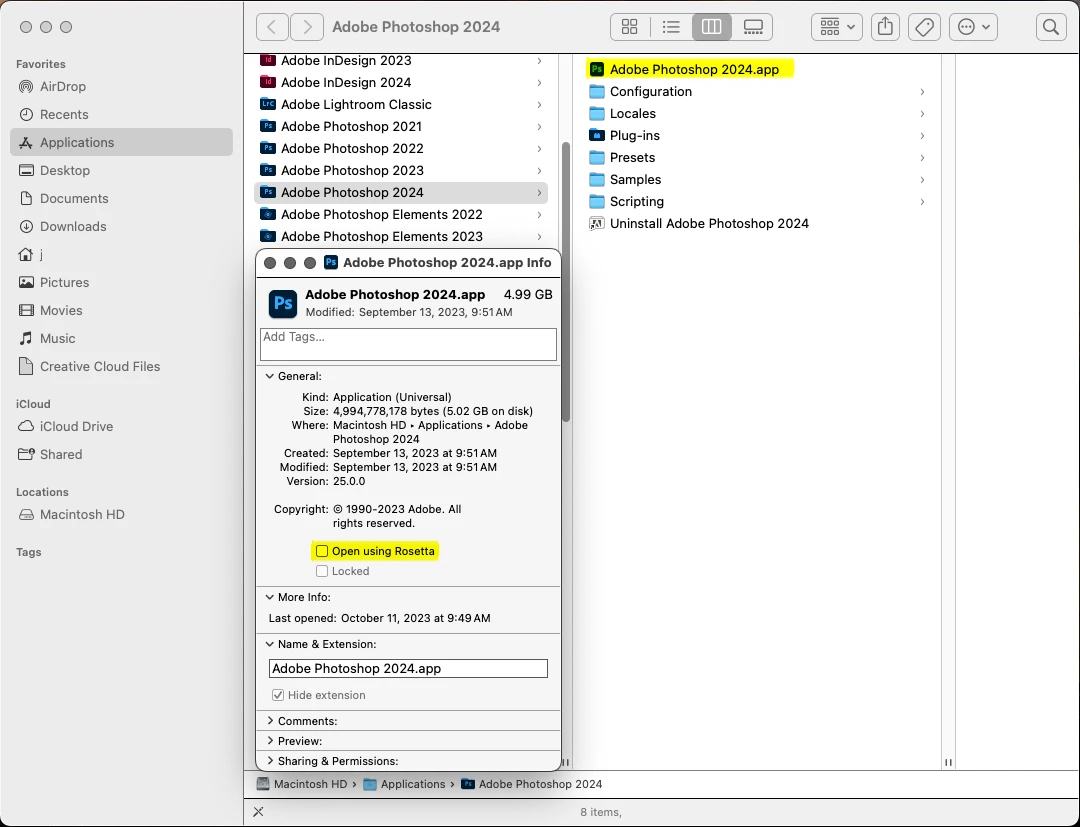Select Applications in the sidebar

pyautogui.click(x=121, y=143)
